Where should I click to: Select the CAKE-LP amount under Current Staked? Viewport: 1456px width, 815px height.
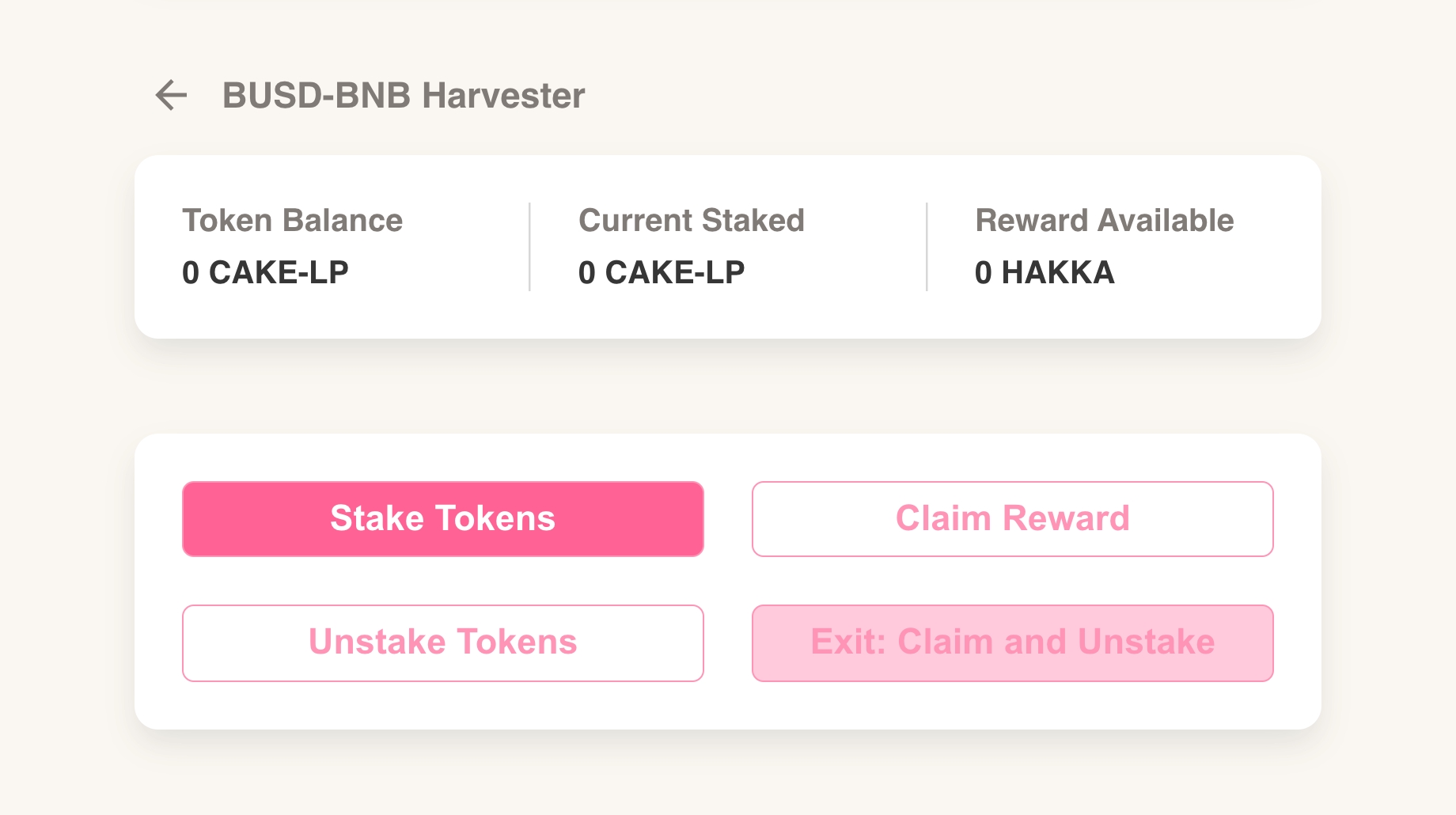662,272
